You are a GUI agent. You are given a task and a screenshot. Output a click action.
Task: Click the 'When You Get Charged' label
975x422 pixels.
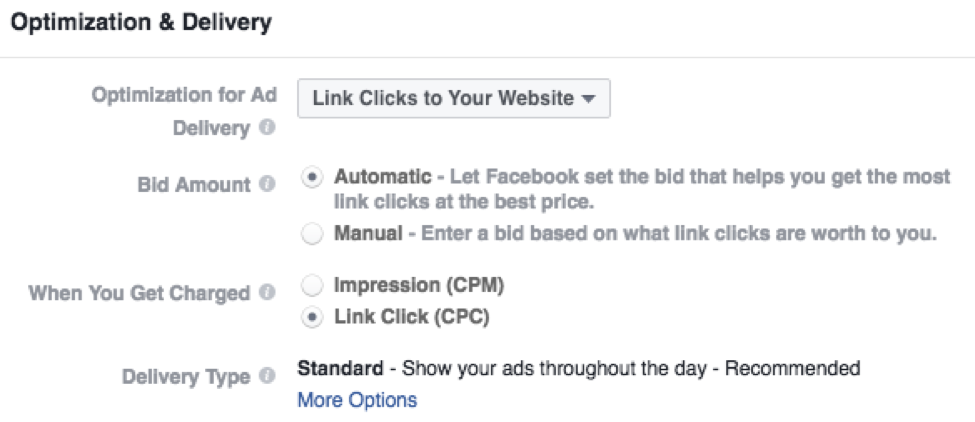pos(139,293)
